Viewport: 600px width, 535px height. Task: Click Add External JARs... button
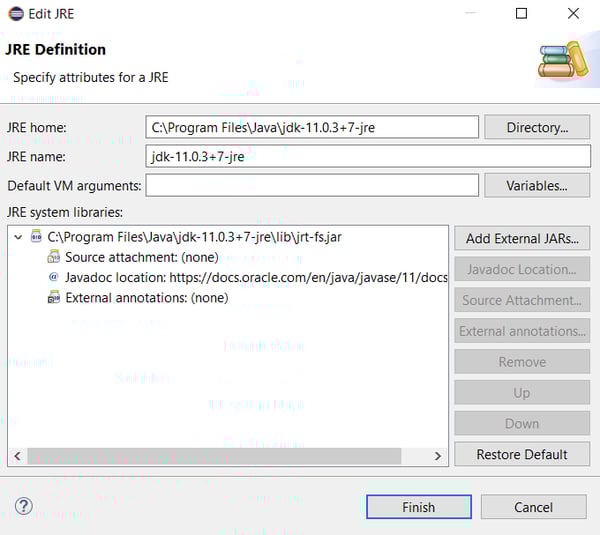[522, 238]
